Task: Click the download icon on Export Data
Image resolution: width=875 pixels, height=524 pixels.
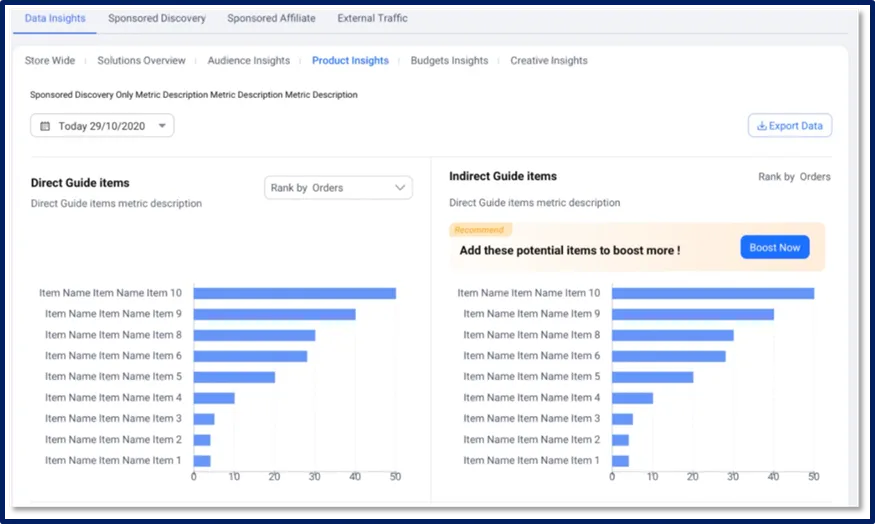Action: coord(762,126)
